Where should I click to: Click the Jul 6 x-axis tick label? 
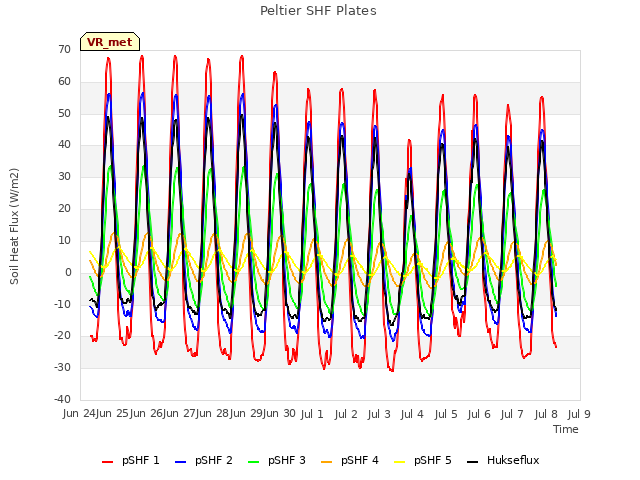point(479,414)
